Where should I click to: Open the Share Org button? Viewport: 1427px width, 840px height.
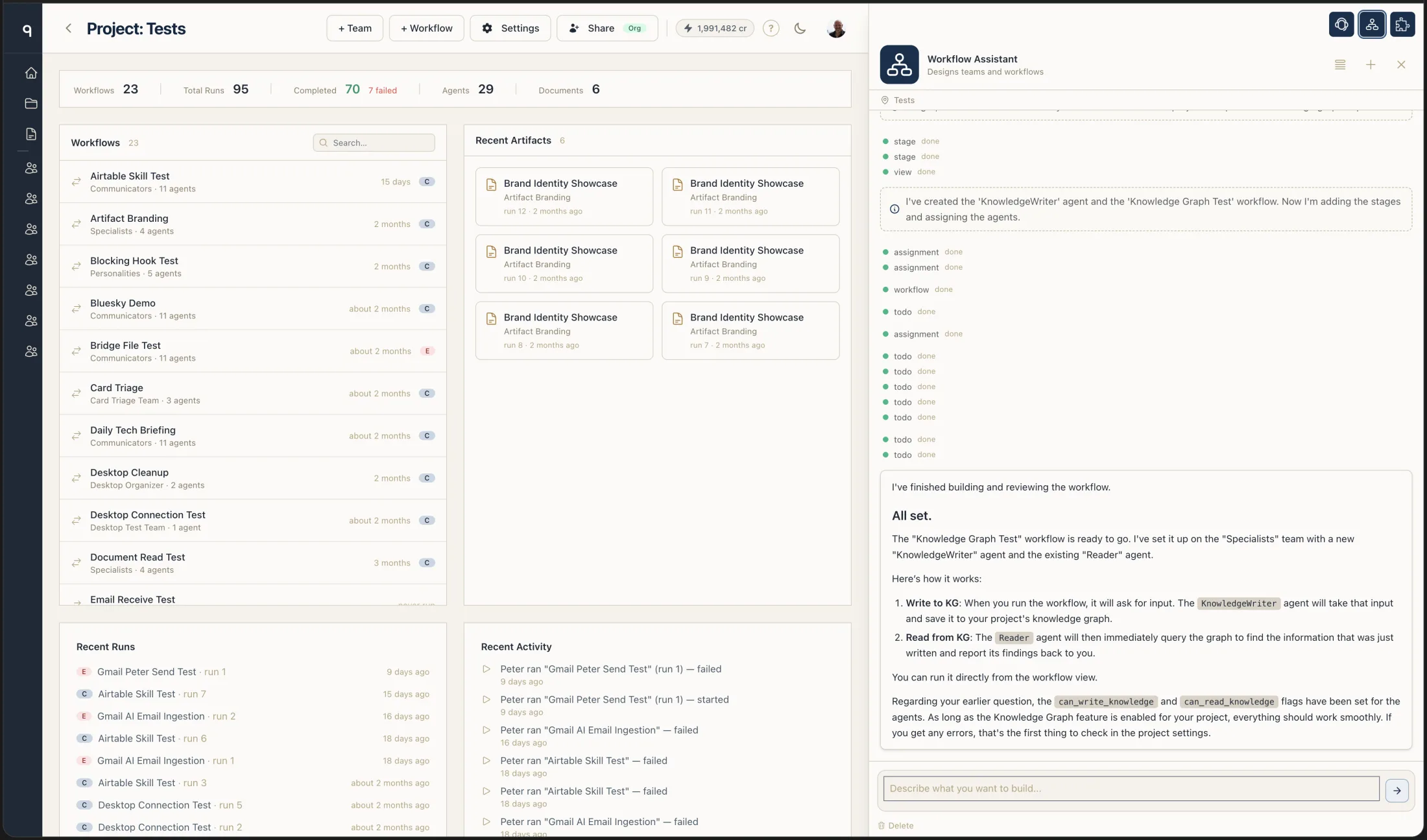(x=607, y=28)
